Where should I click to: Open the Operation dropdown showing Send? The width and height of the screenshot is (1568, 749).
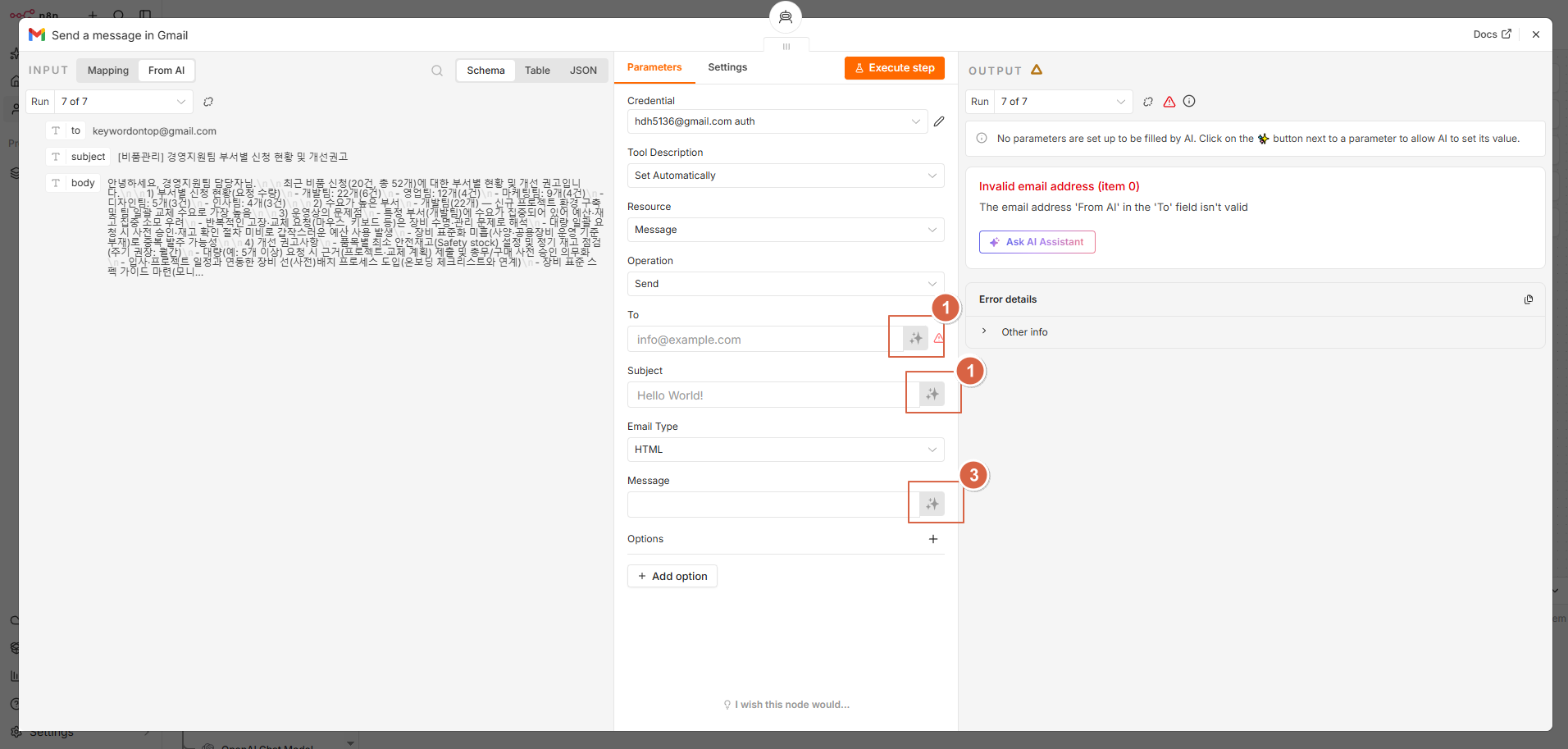(786, 284)
